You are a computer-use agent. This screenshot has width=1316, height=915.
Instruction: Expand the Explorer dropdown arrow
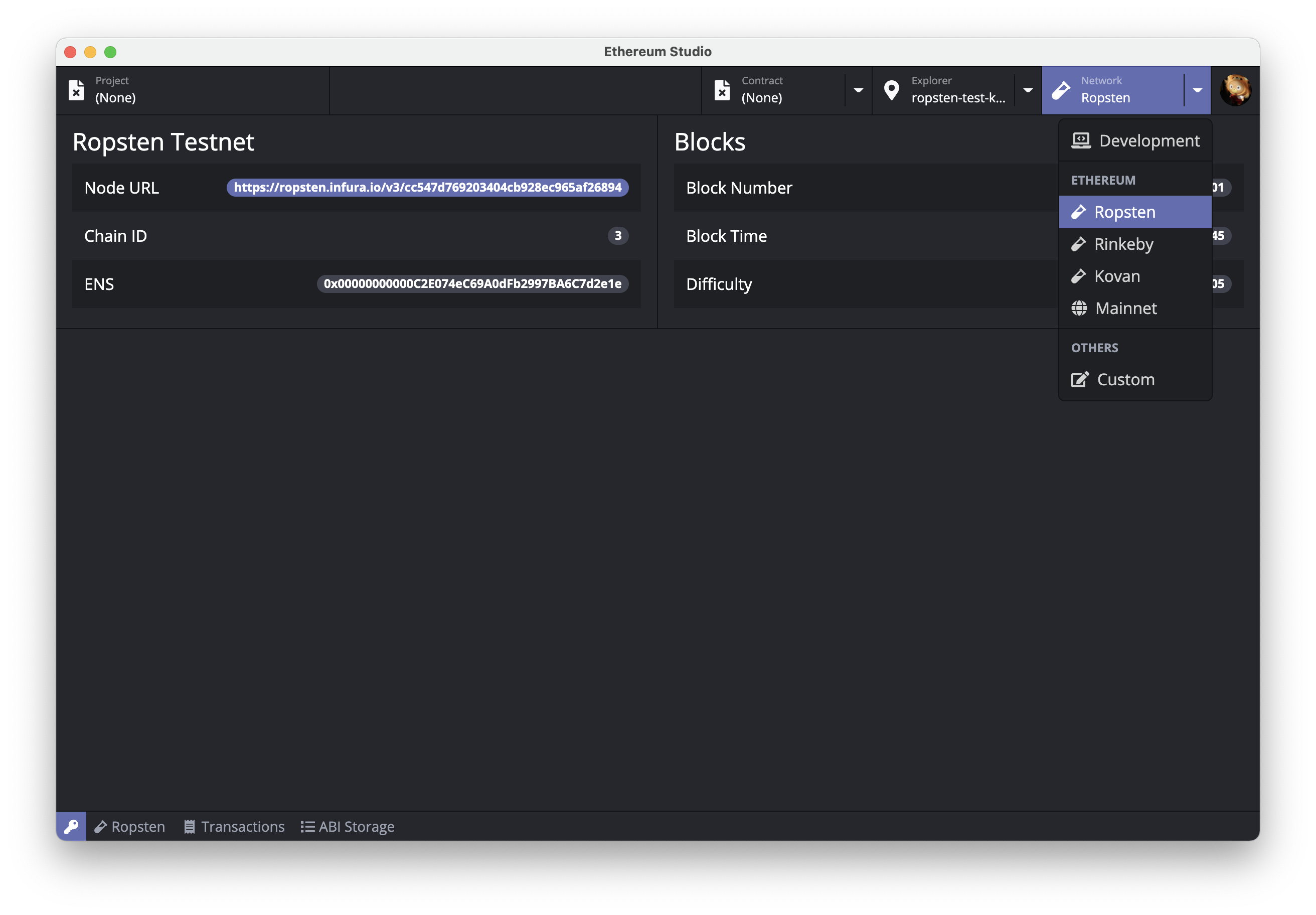[1028, 90]
